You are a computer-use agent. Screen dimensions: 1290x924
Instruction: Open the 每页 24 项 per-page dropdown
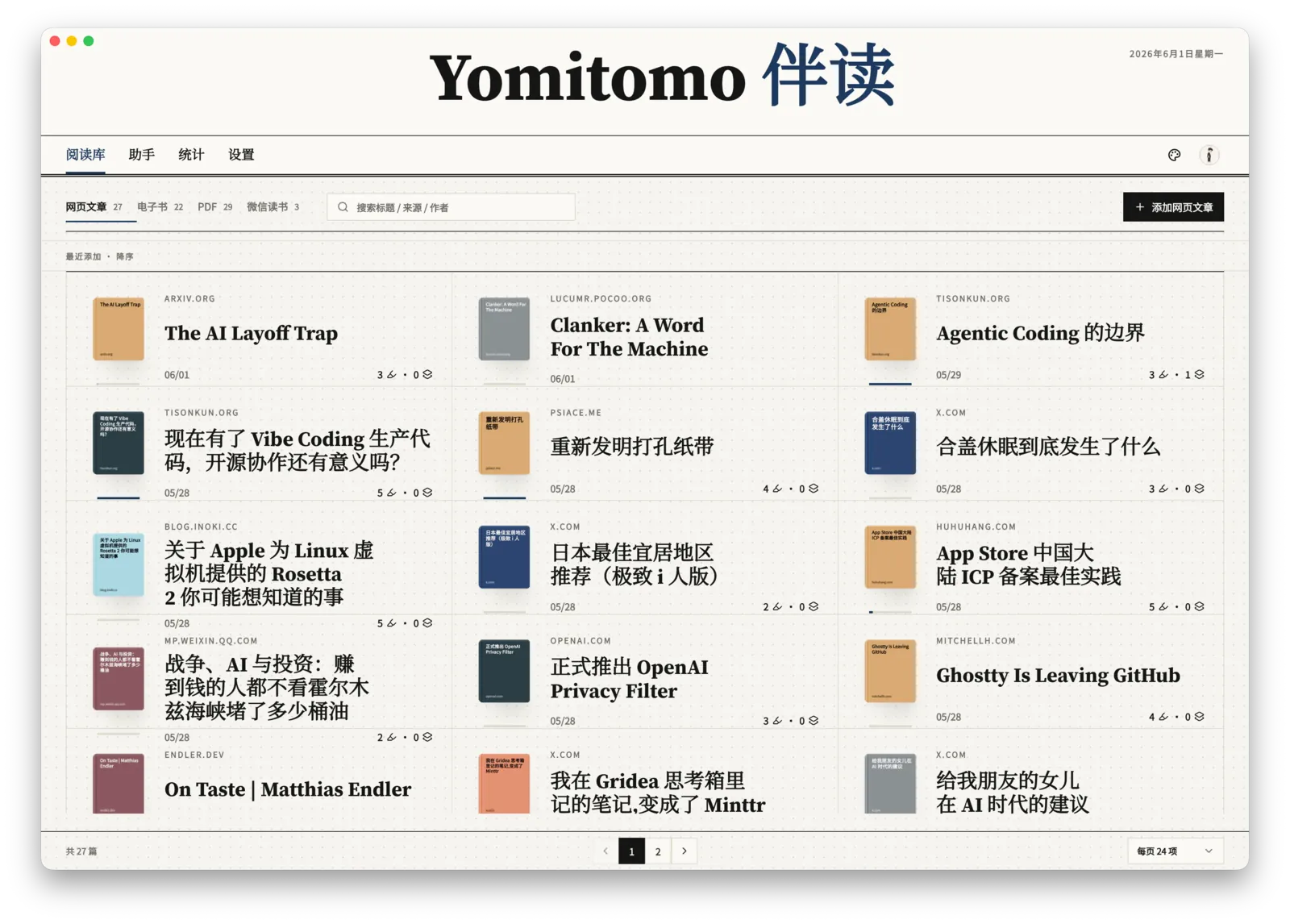pyautogui.click(x=1175, y=851)
